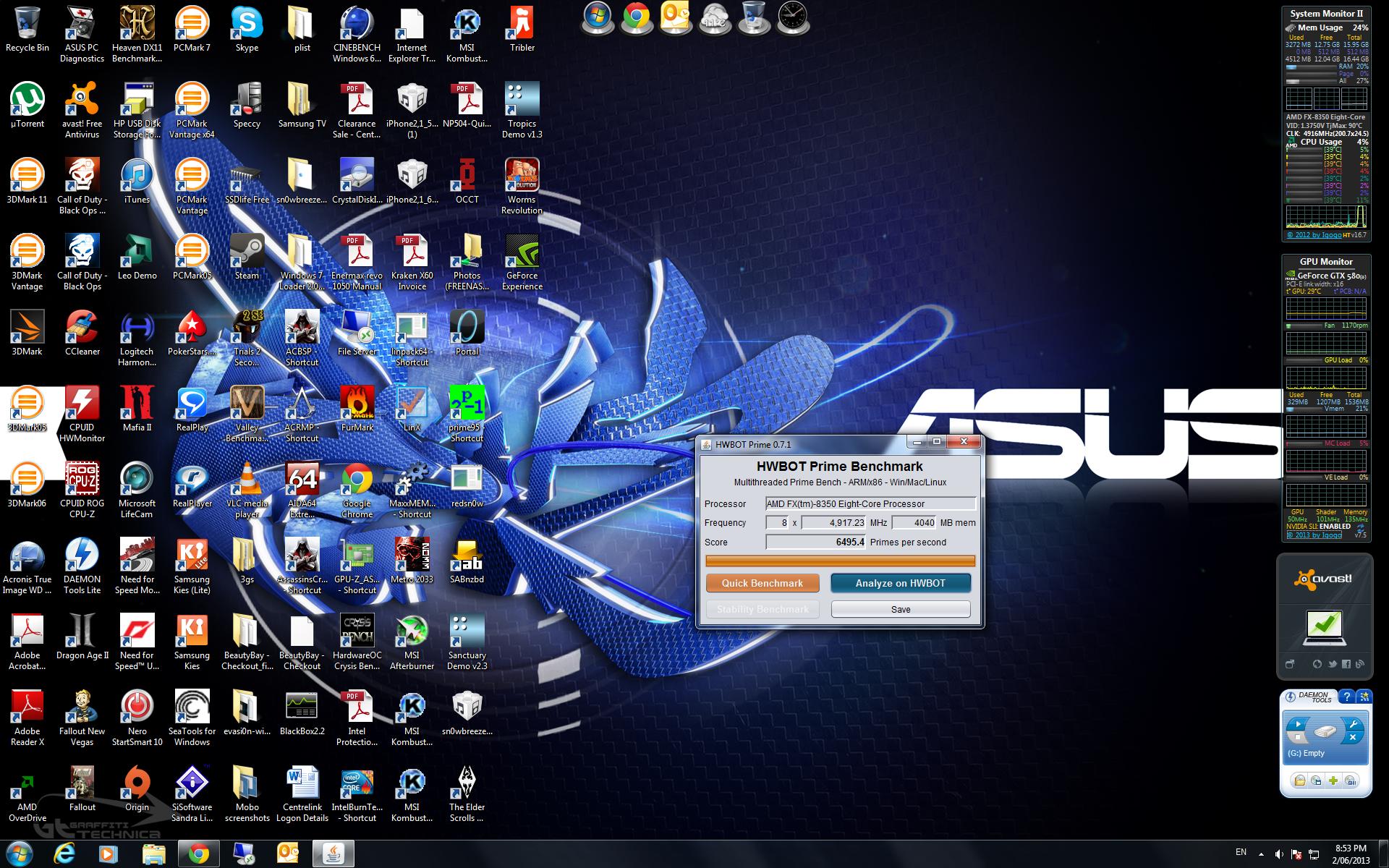1389x868 pixels.
Task: Save the HWBOT Prime score
Action: (901, 609)
